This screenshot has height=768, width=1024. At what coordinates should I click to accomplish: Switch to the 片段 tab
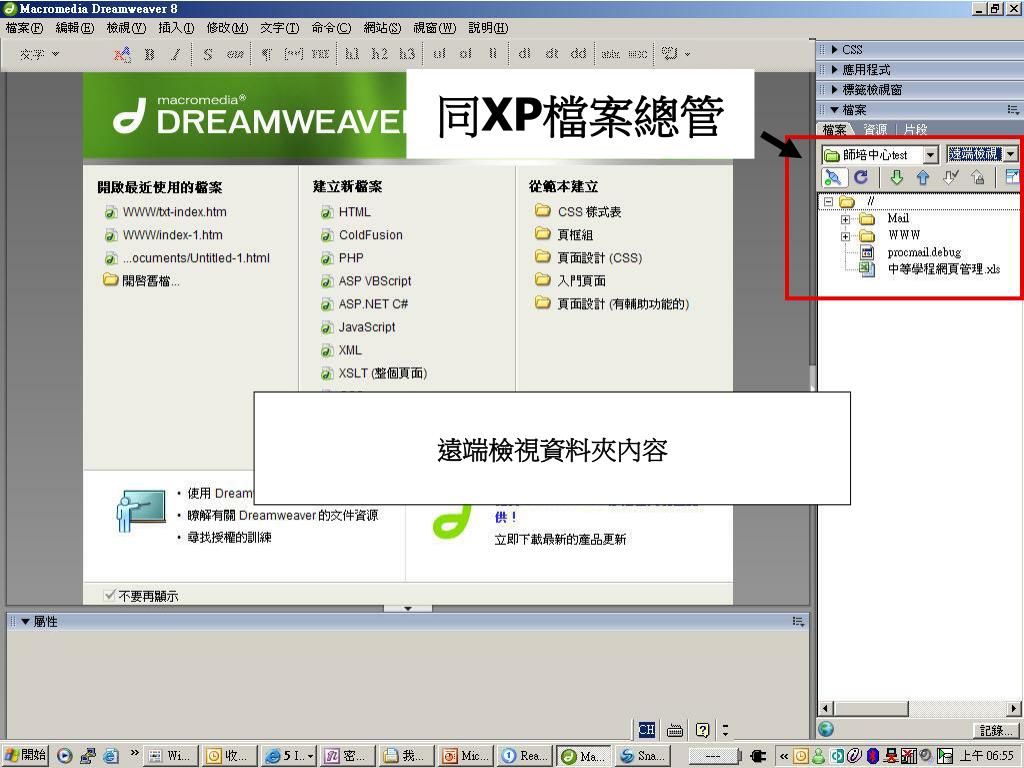click(x=916, y=129)
